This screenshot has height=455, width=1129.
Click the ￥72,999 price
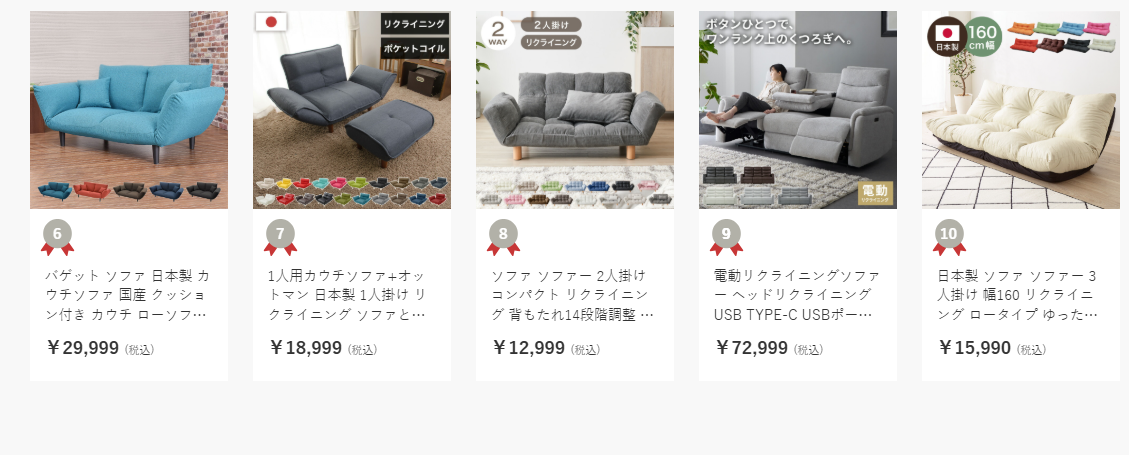(x=752, y=348)
